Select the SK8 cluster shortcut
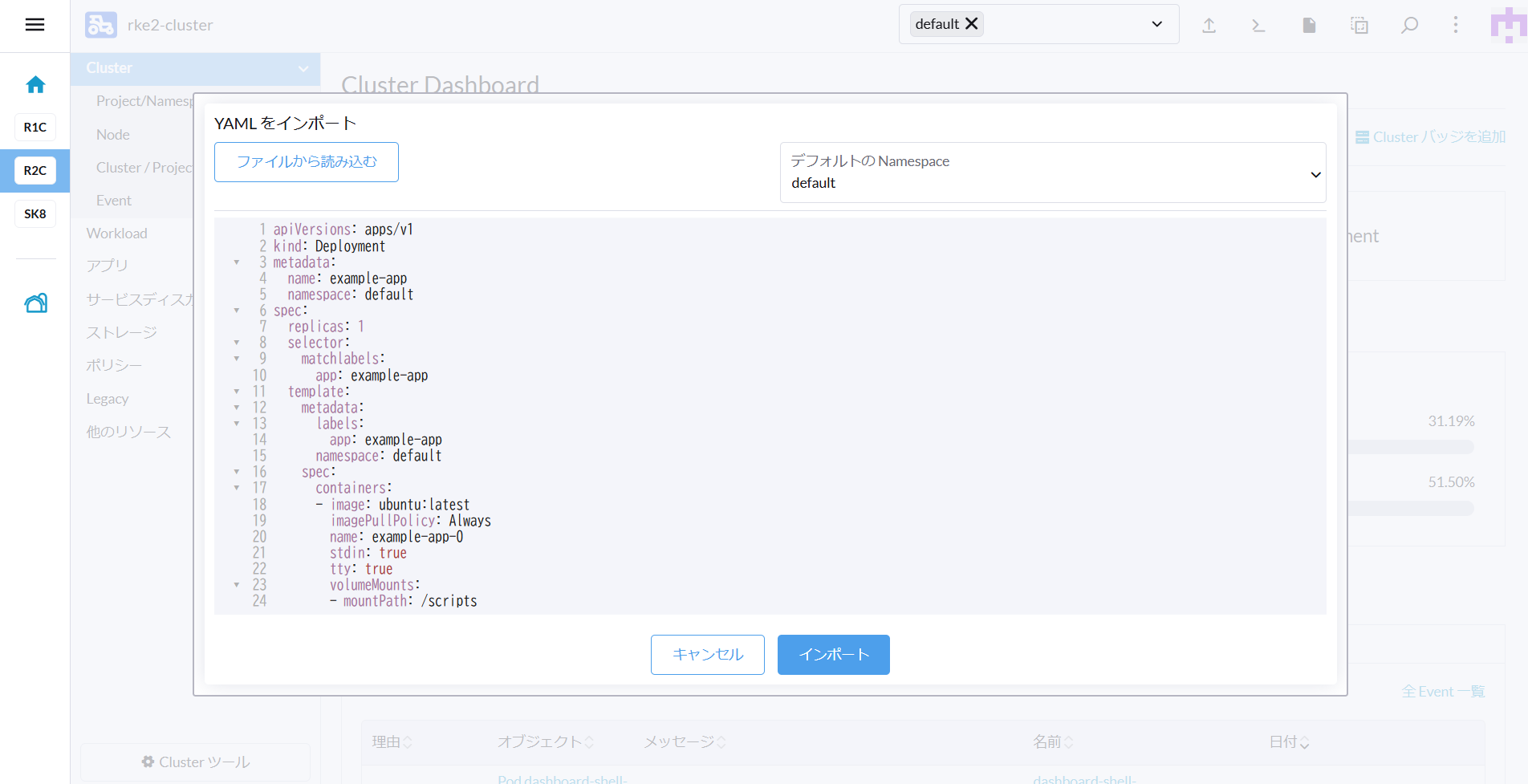1528x784 pixels. point(35,213)
